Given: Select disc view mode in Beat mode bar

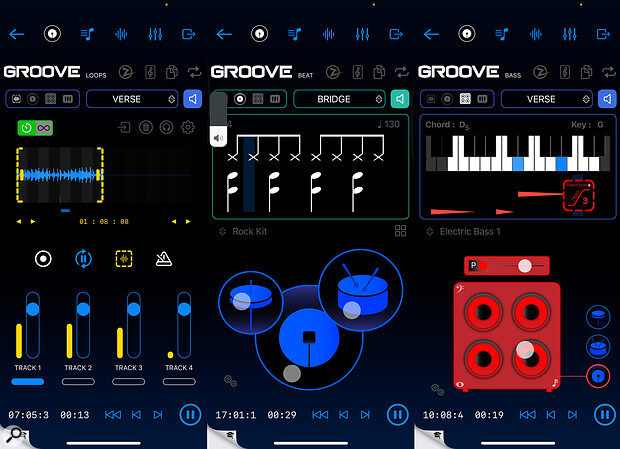Looking at the screenshot, I should point(240,99).
